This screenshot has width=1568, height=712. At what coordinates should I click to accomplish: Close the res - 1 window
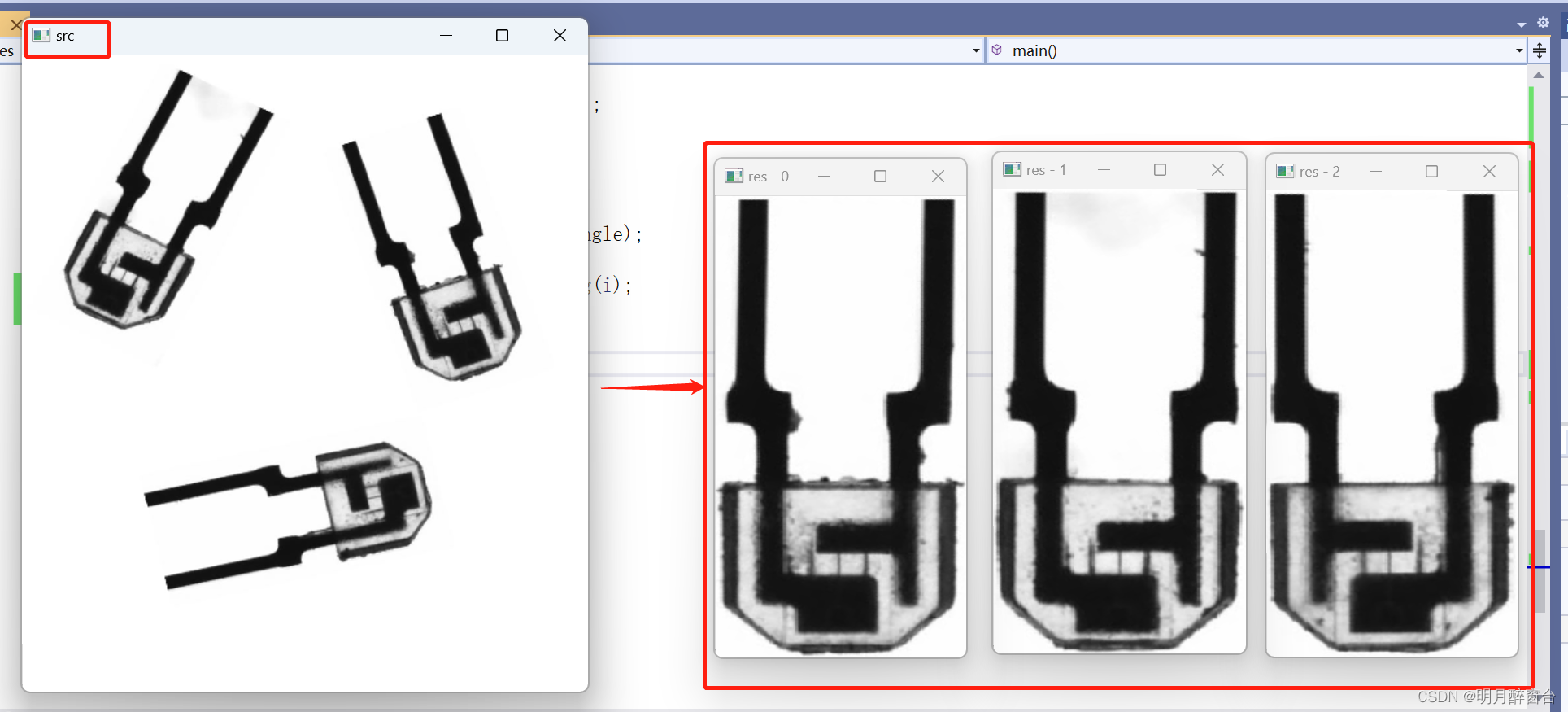[x=1217, y=169]
